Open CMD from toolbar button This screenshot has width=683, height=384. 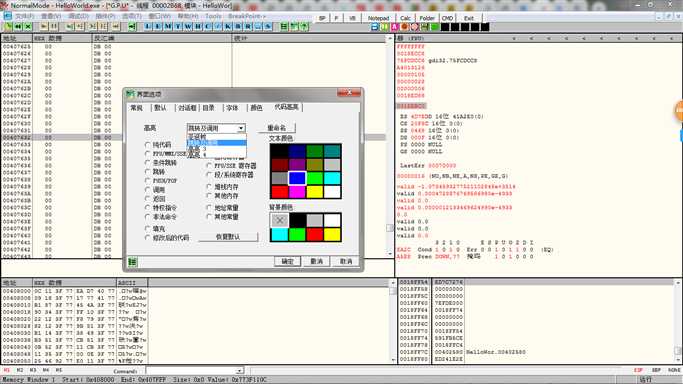coord(447,18)
